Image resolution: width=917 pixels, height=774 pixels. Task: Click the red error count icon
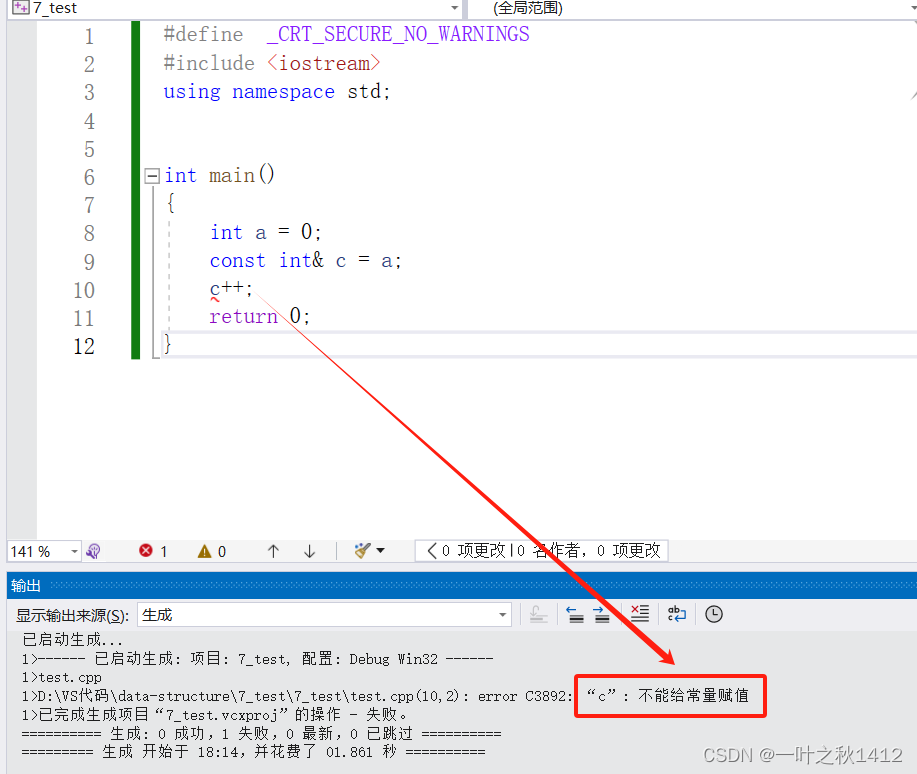coord(146,551)
